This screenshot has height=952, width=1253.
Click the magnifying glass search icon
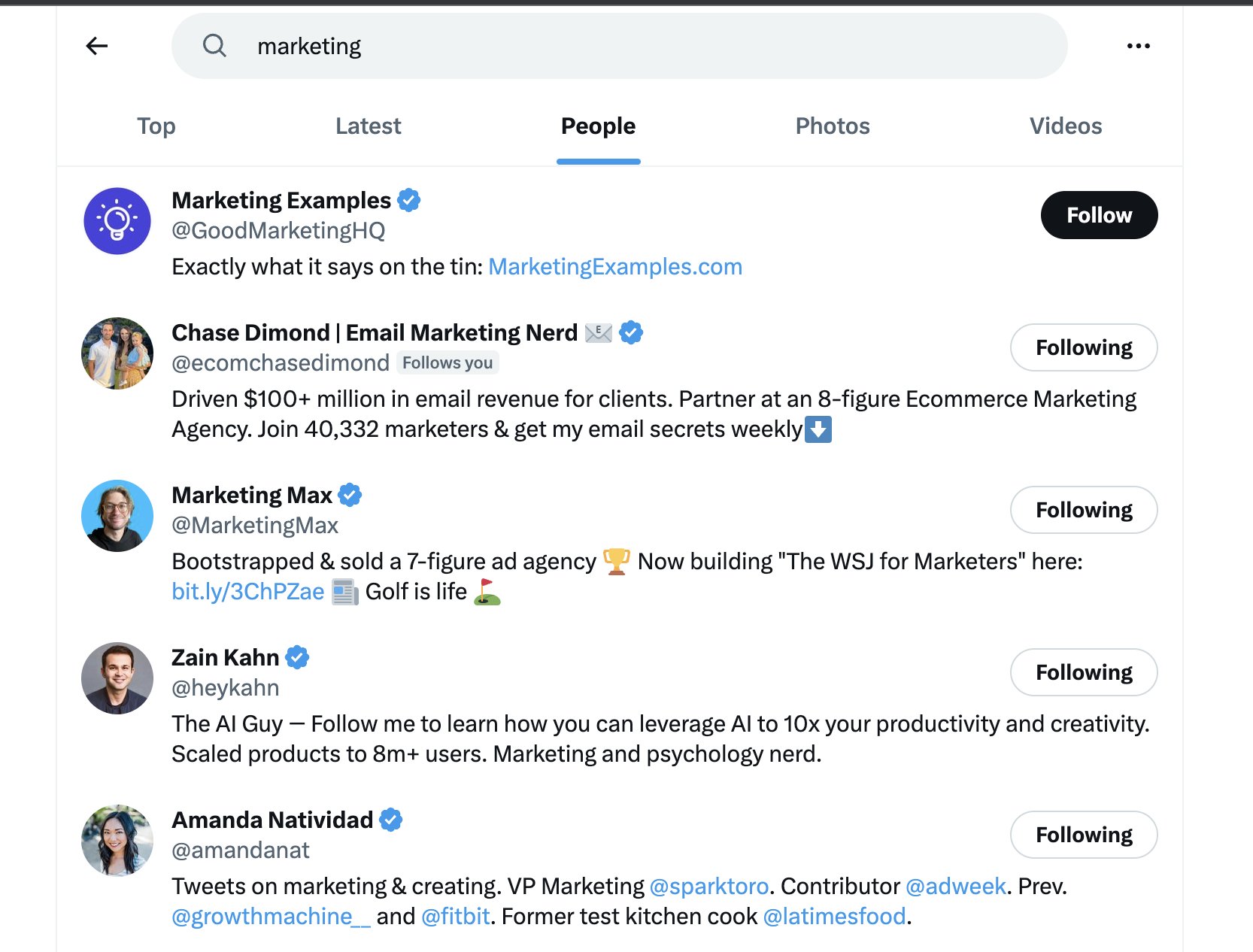click(x=214, y=46)
